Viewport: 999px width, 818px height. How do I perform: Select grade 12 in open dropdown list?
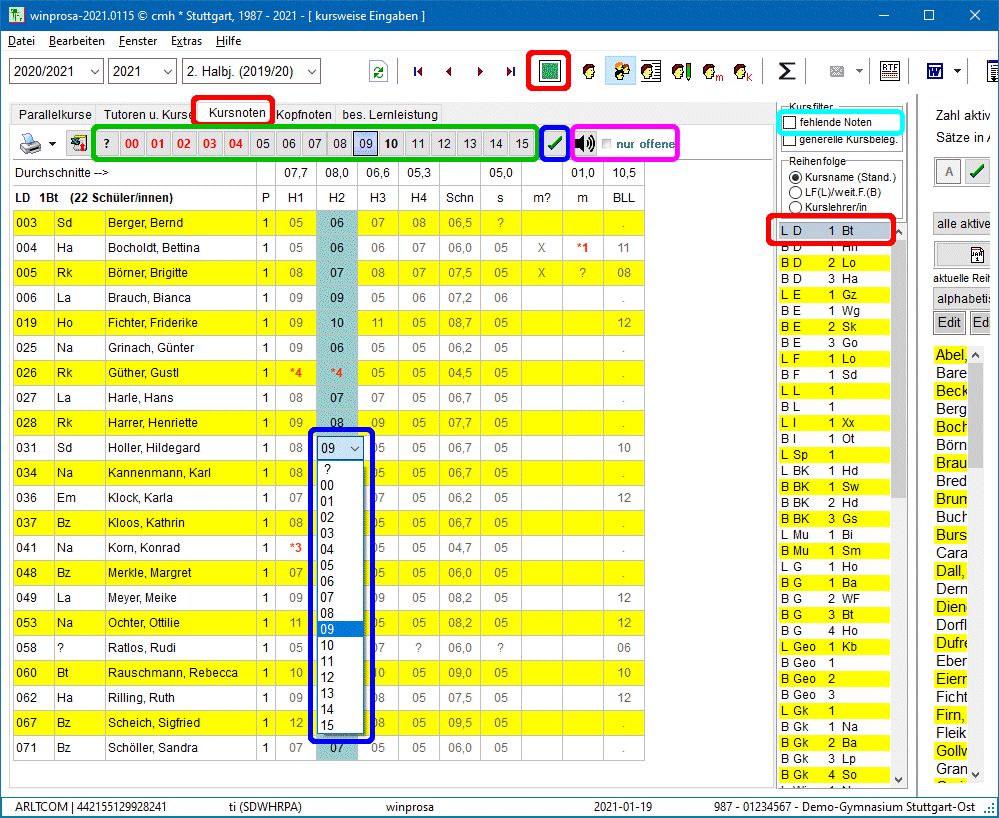(x=327, y=677)
